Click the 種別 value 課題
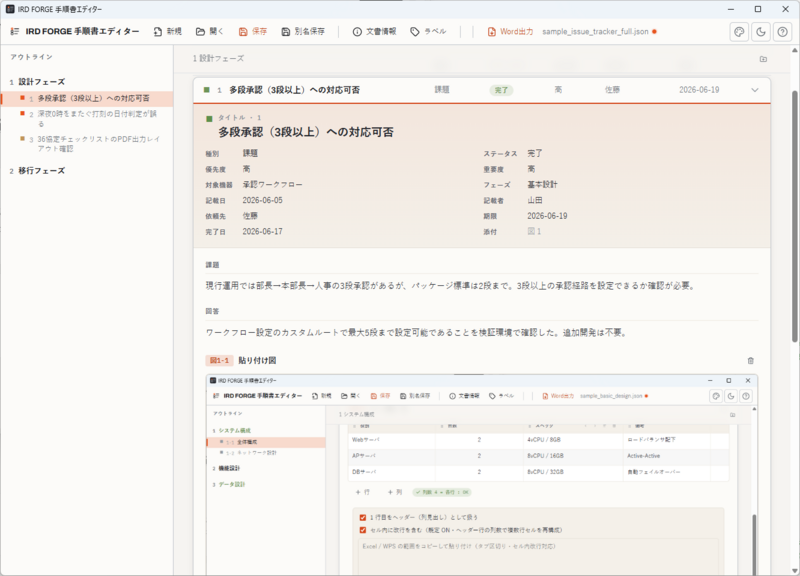The width and height of the screenshot is (800, 576). pyautogui.click(x=250, y=153)
